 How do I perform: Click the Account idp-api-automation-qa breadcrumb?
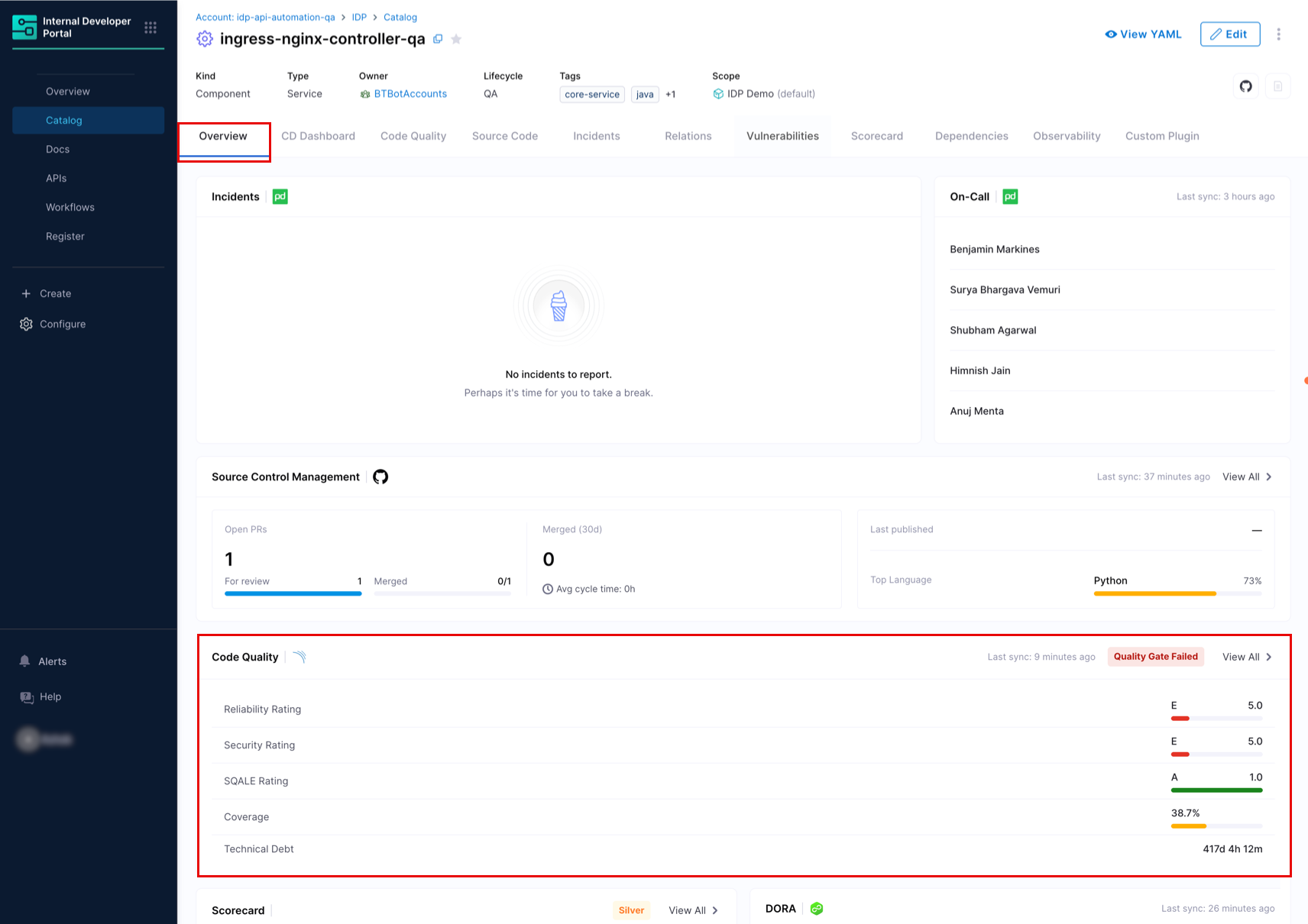(265, 17)
